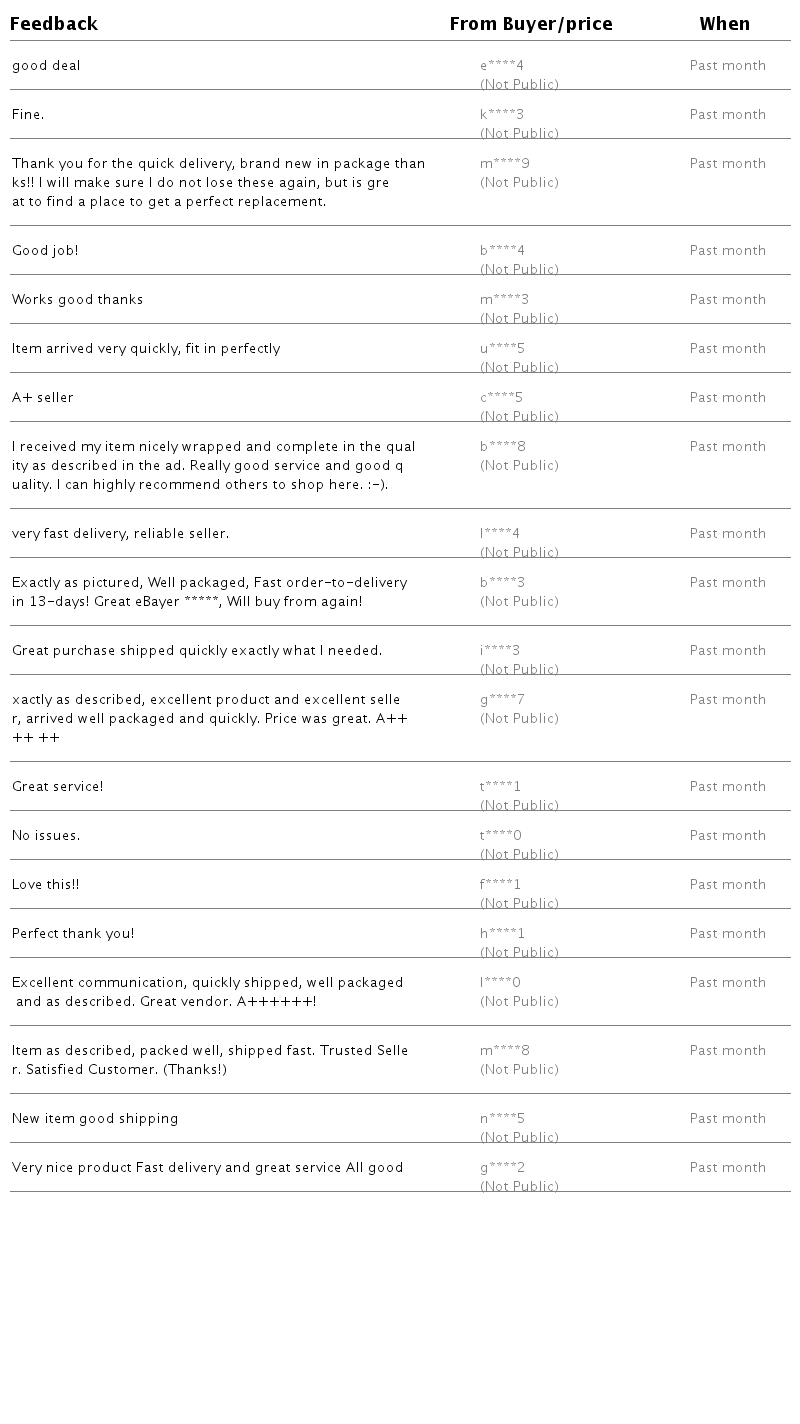Screen dimensions: 800x1424
Task: Click the Feedback column header
Action: coord(54,24)
